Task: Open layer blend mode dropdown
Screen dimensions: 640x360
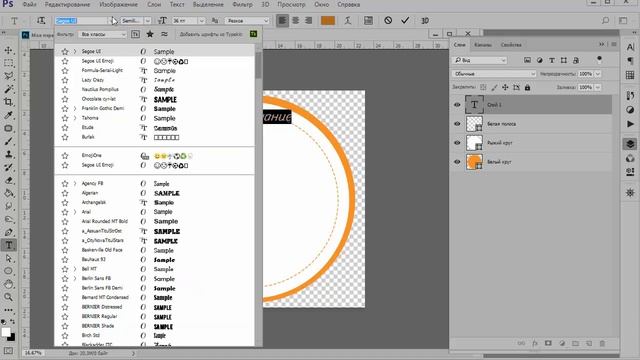Action: (x=494, y=74)
